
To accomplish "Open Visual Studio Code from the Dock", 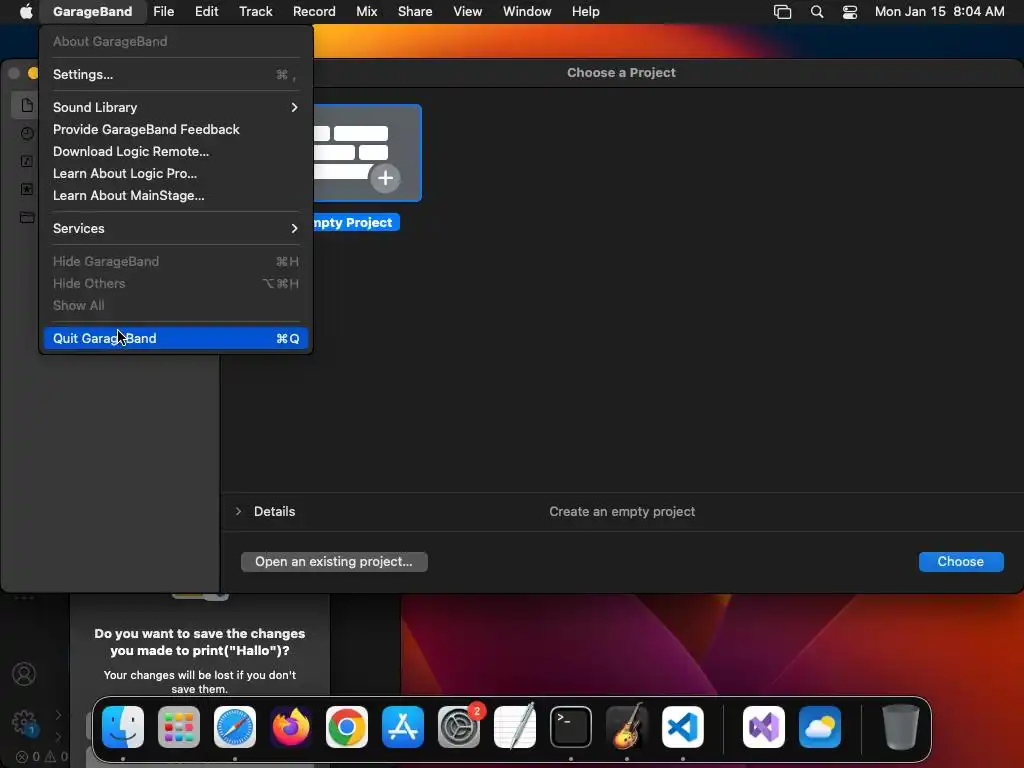I will pyautogui.click(x=683, y=727).
